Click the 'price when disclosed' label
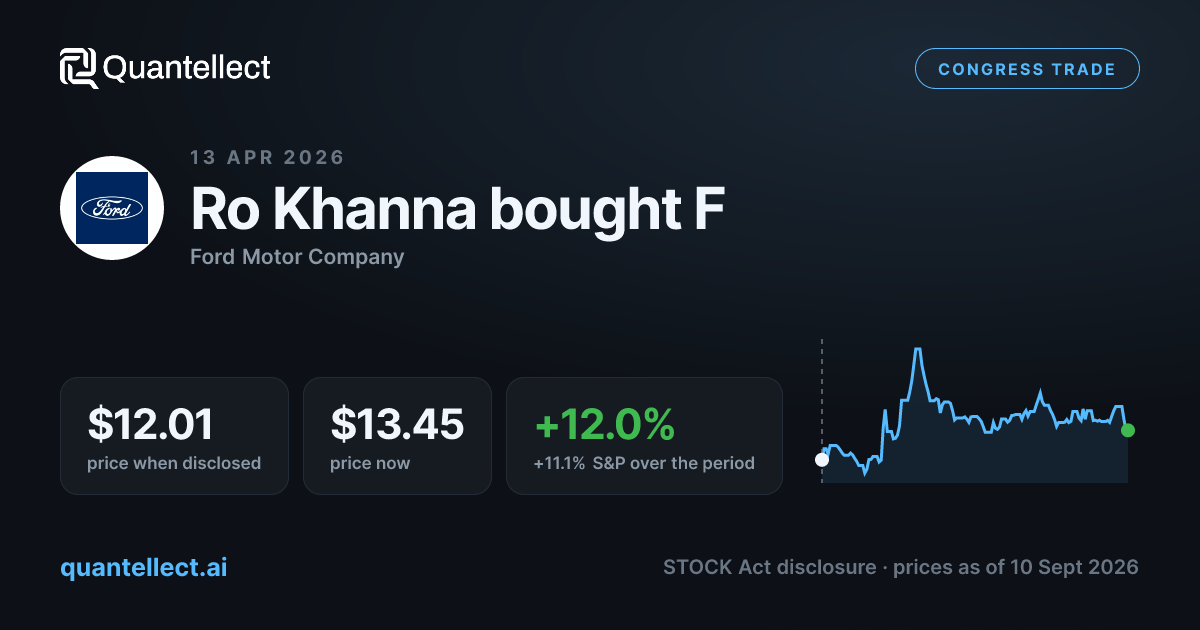Image resolution: width=1200 pixels, height=630 pixels. [x=174, y=463]
